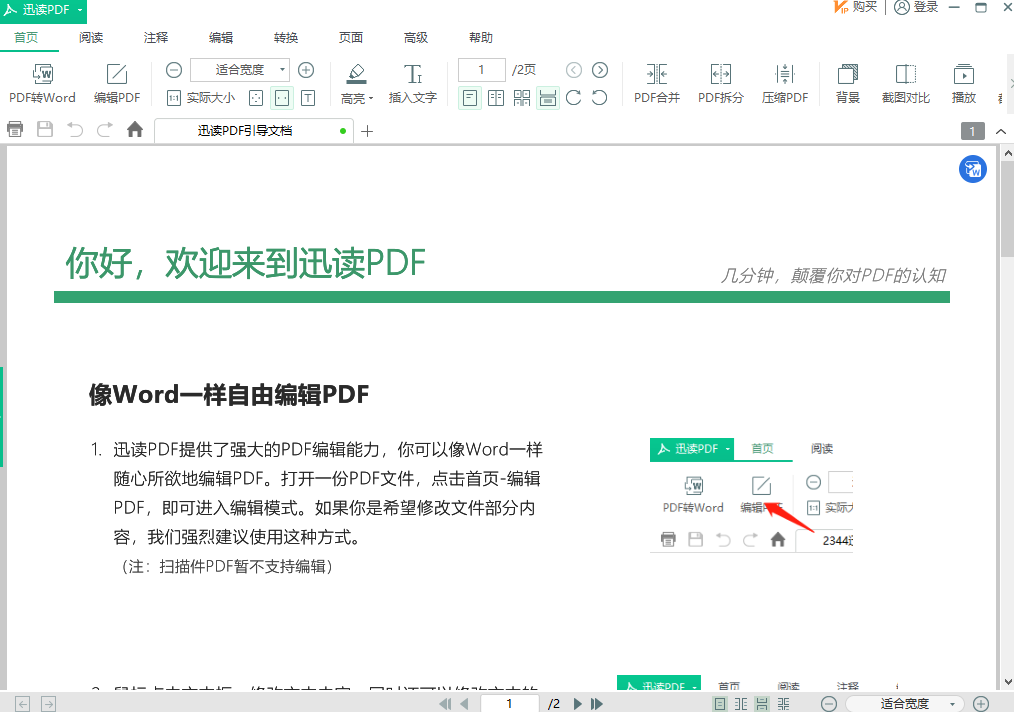
Task: Click the 登录 login button
Action: coord(916,8)
